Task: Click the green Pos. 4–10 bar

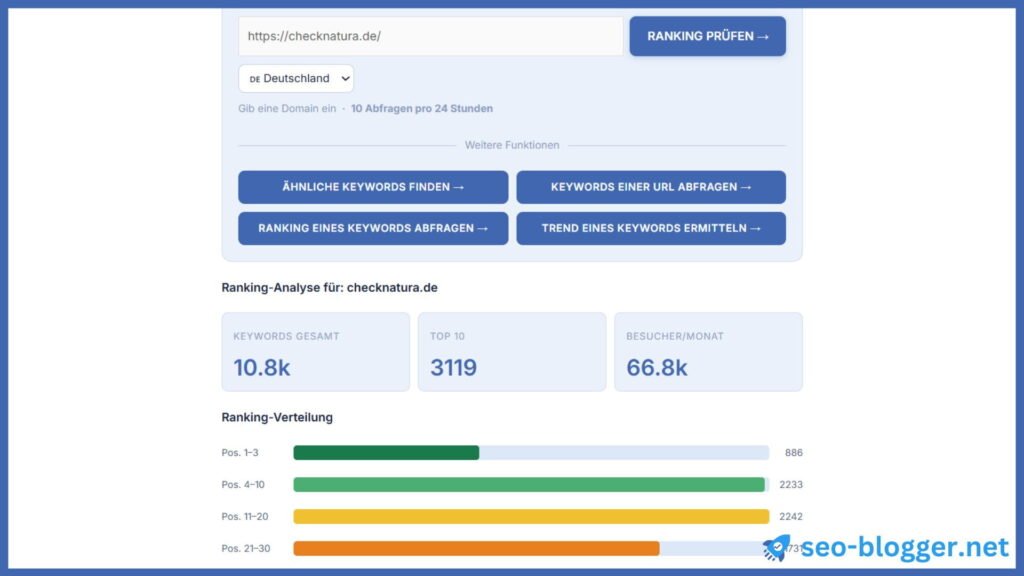Action: click(x=529, y=485)
